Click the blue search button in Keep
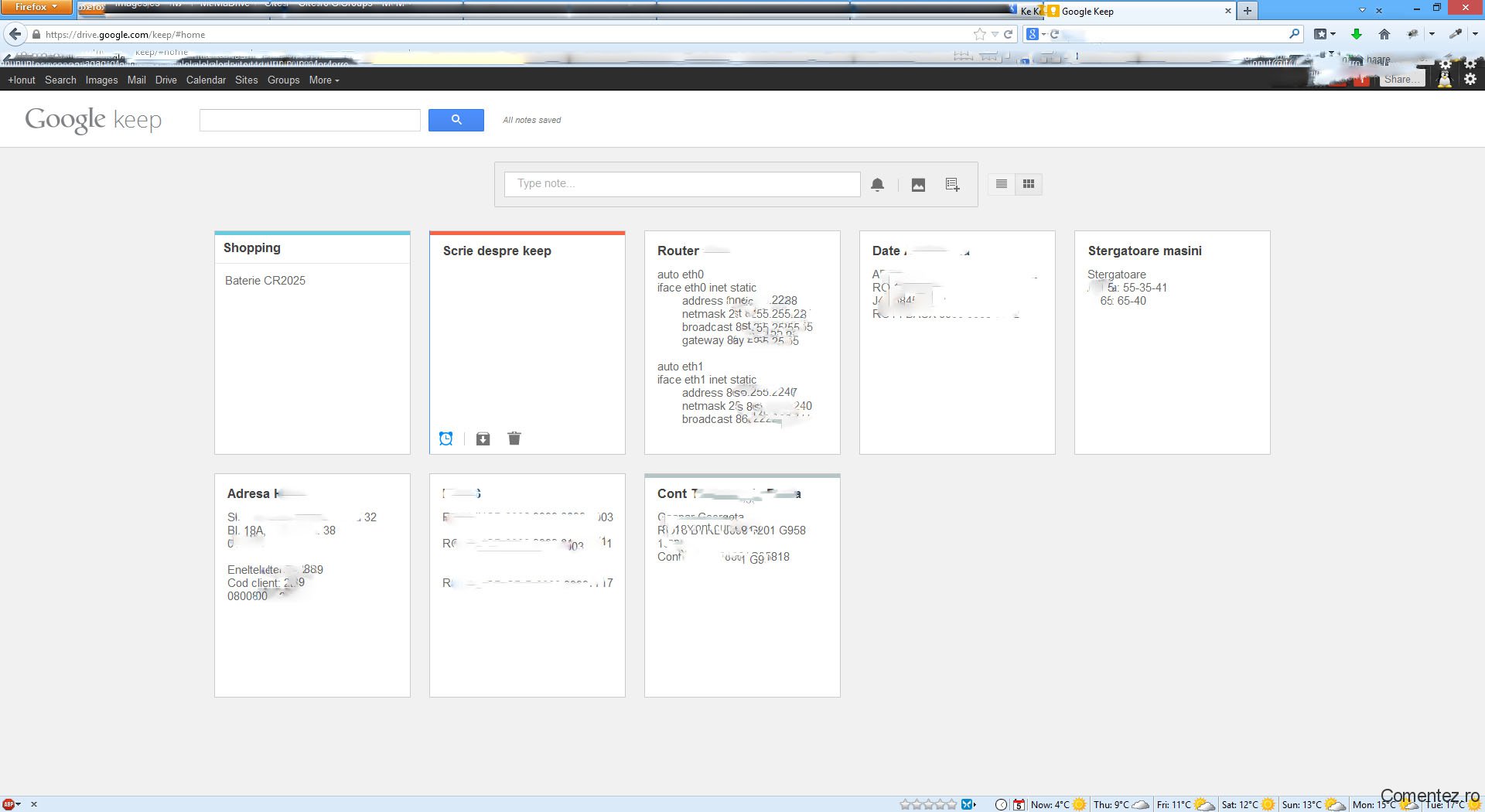Screen dimensions: 1485x812 (x=456, y=120)
